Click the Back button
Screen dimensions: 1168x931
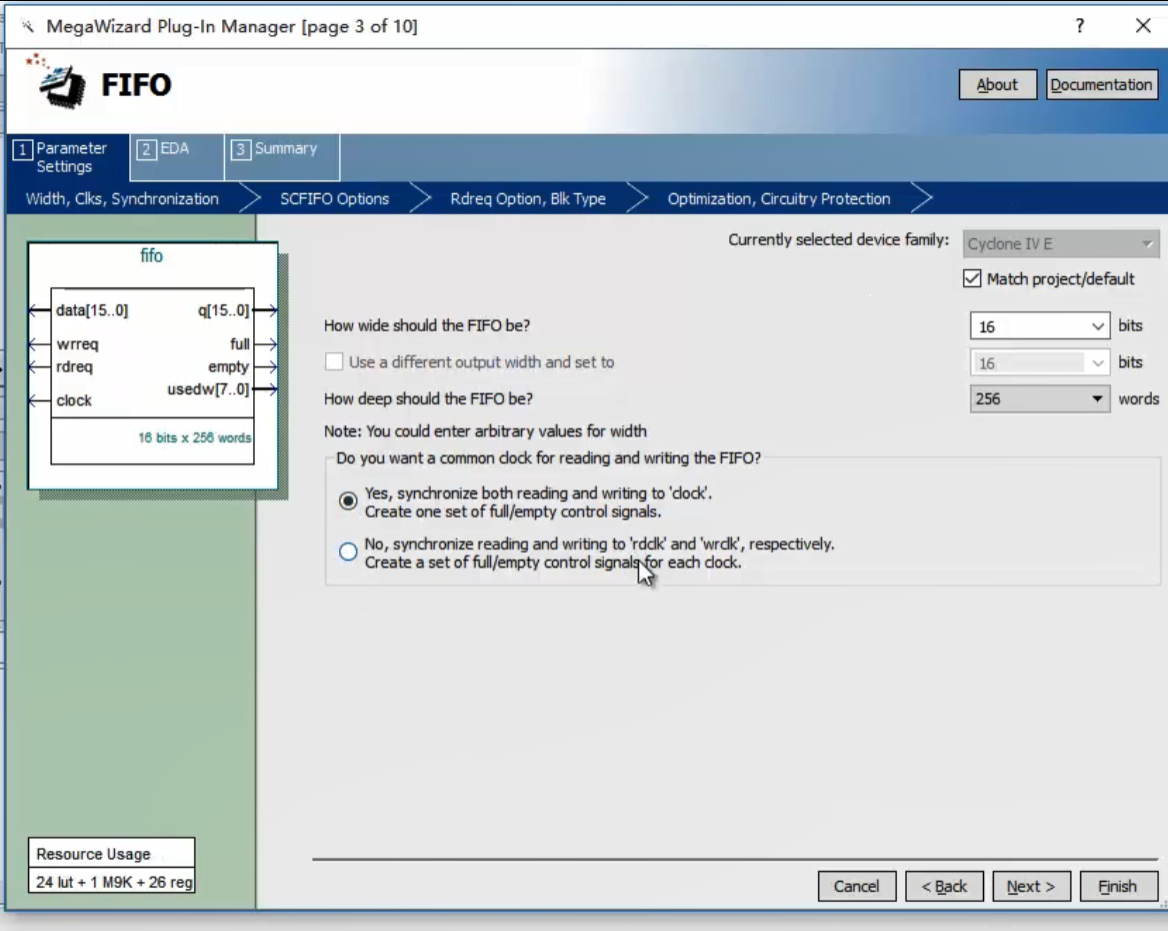point(944,886)
